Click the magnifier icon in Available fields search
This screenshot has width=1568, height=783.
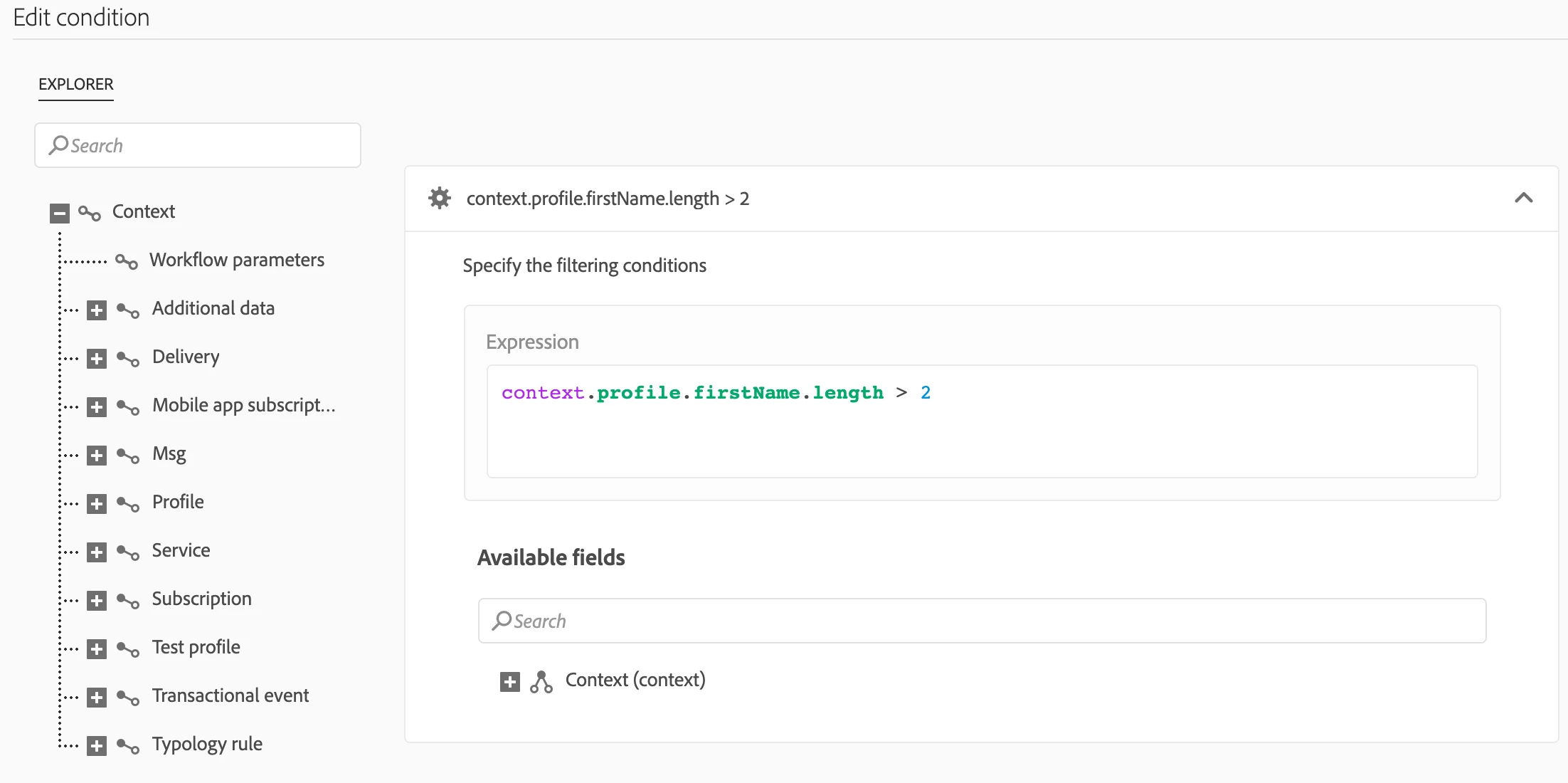[502, 621]
